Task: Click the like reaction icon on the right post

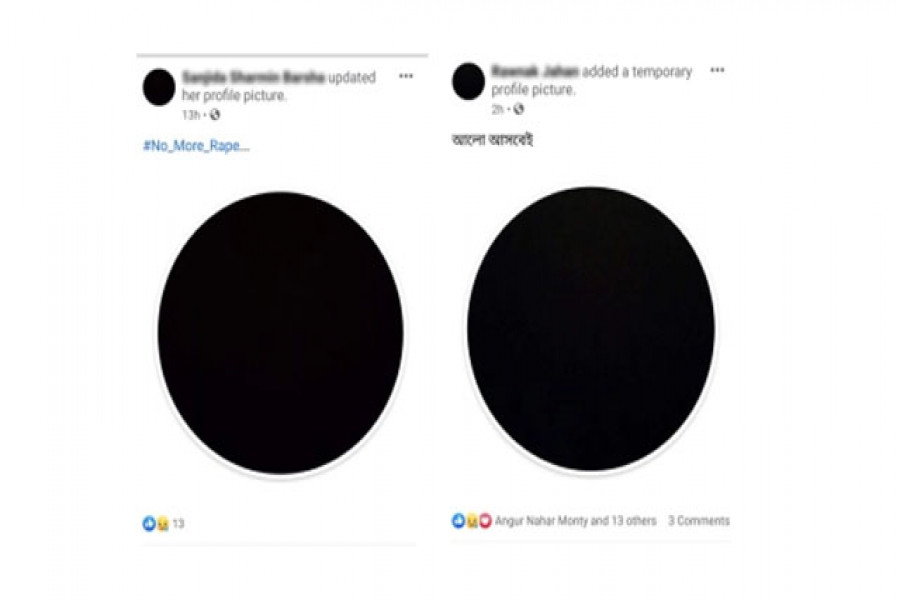Action: pos(458,521)
